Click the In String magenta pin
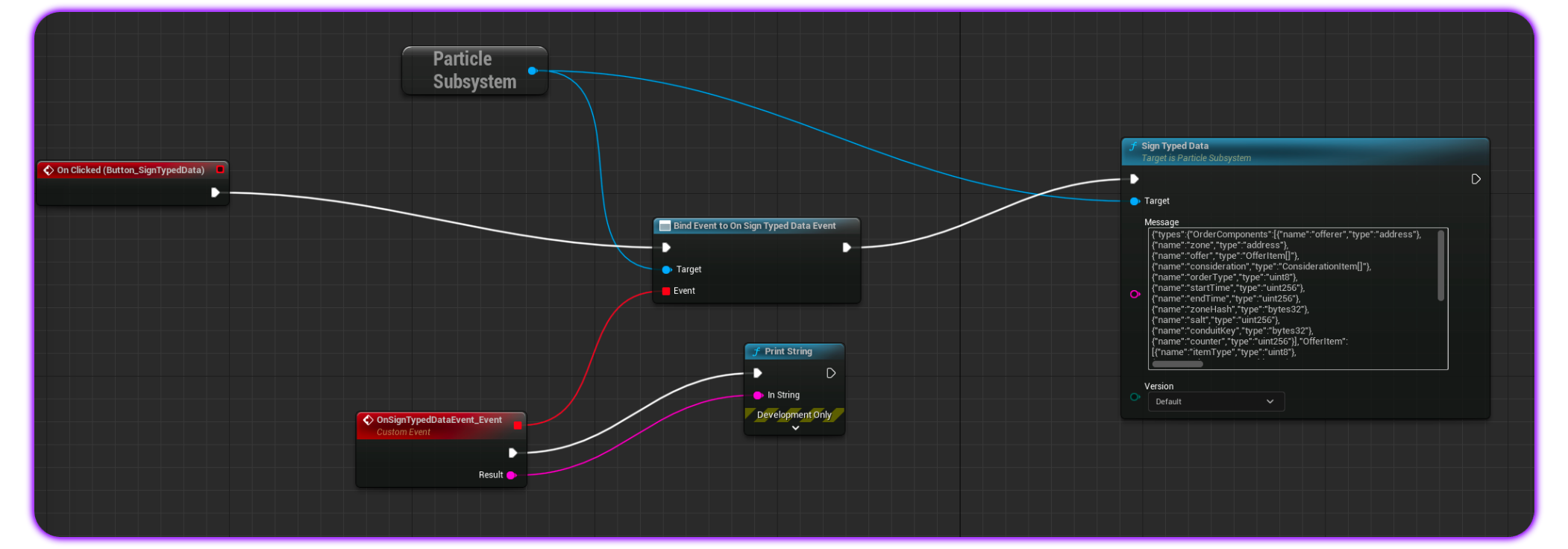The image size is (1568, 549). pyautogui.click(x=758, y=395)
